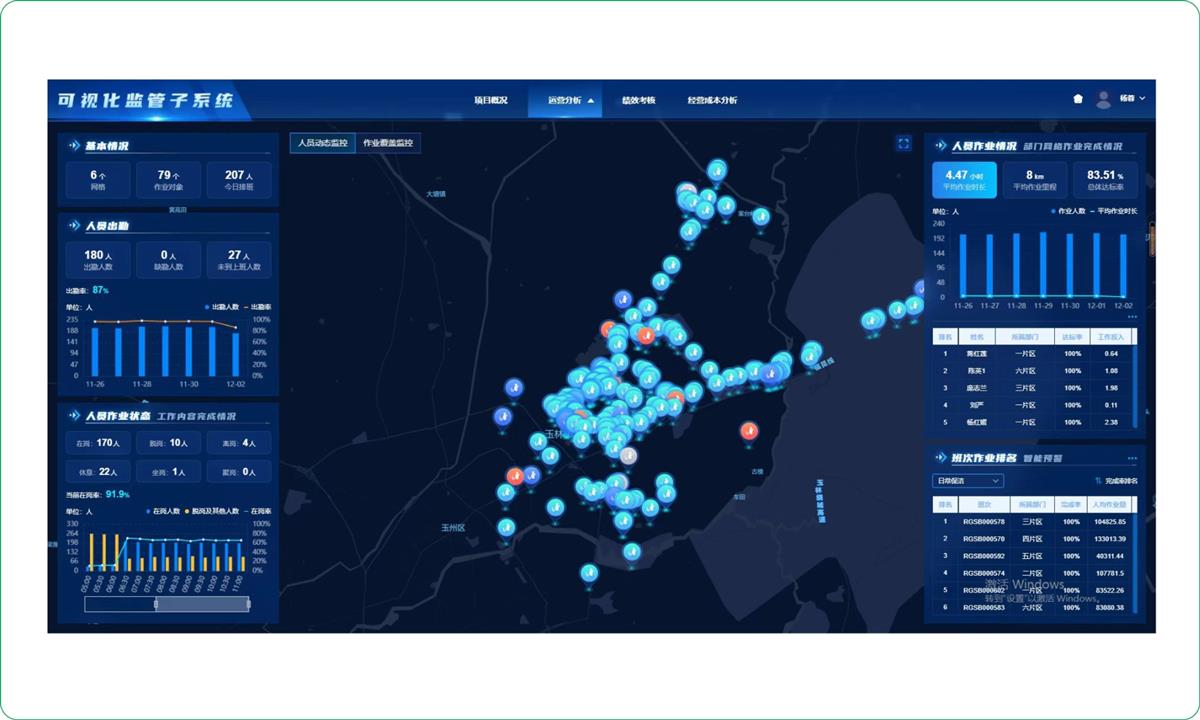Click the 平均作业时长 4.47 小时 card

point(964,180)
